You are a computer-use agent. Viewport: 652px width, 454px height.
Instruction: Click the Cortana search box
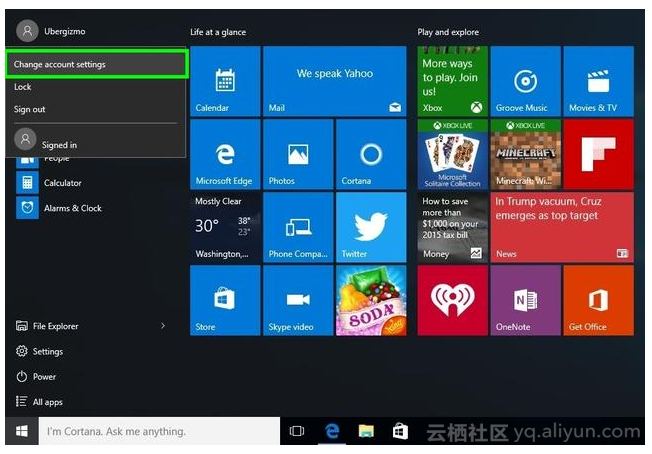pos(159,431)
